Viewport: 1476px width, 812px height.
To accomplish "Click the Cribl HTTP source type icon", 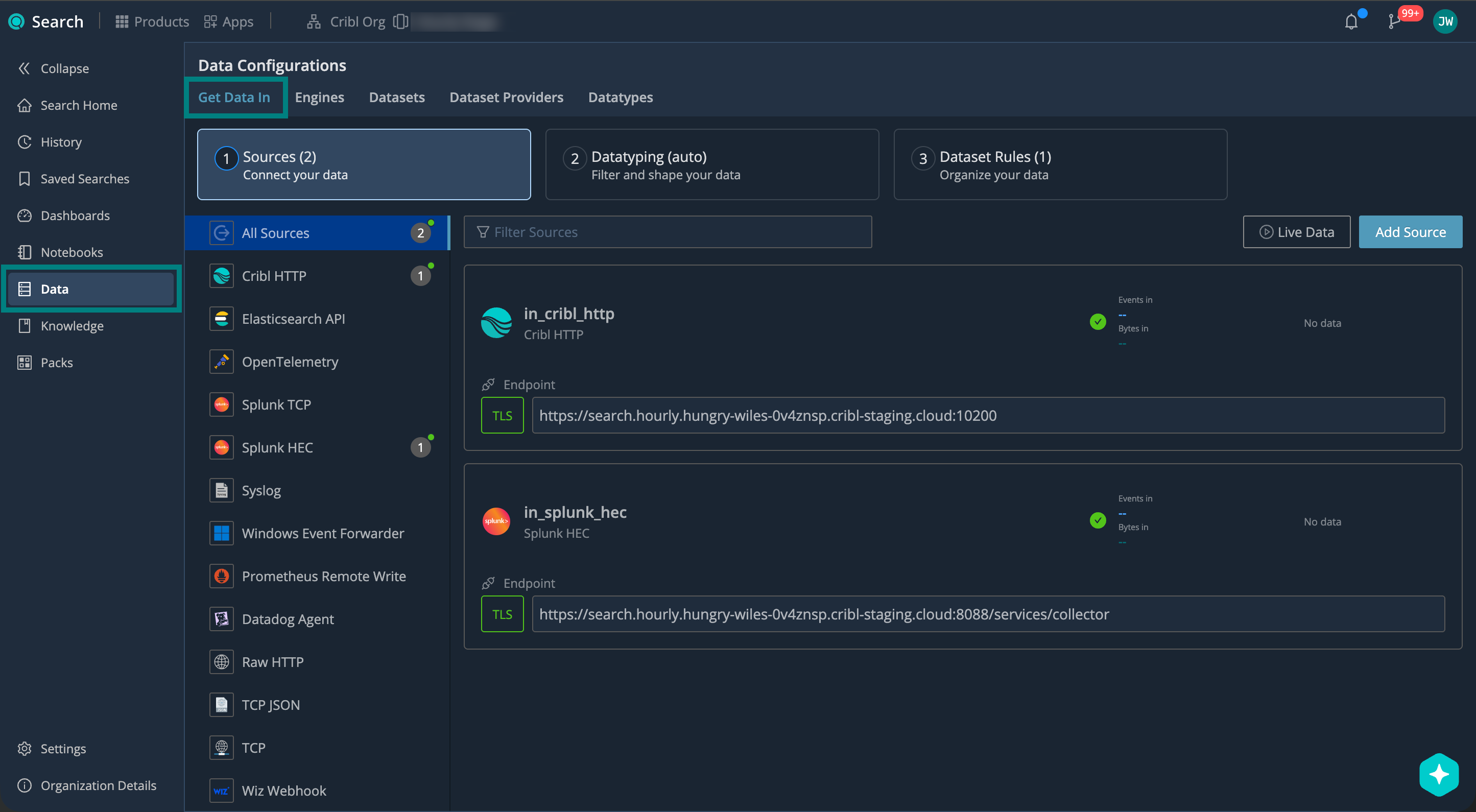I will (x=221, y=276).
